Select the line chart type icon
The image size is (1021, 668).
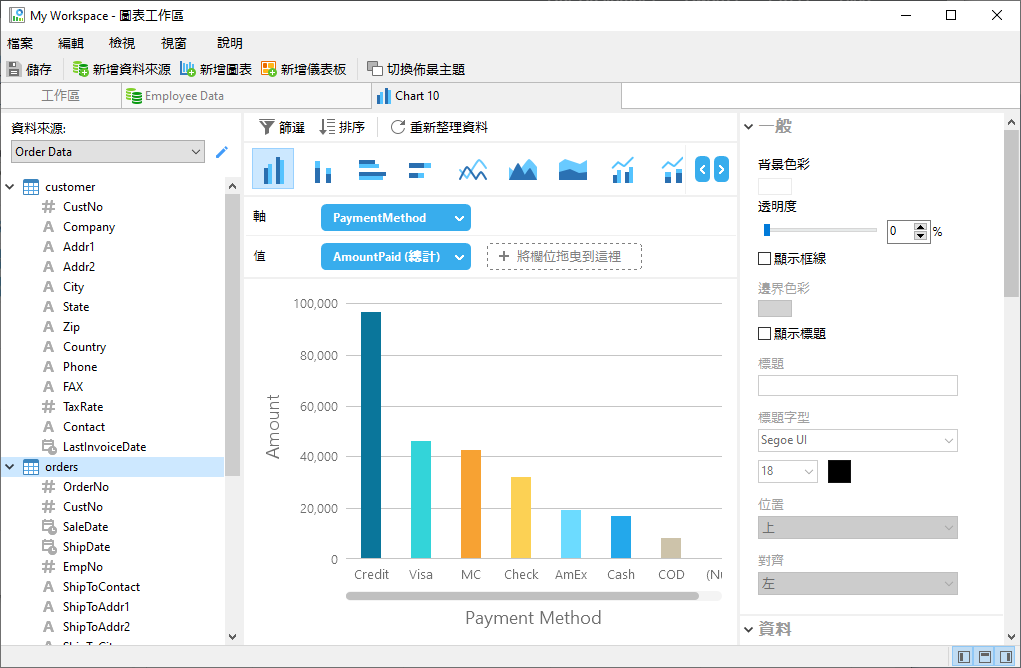[x=472, y=171]
